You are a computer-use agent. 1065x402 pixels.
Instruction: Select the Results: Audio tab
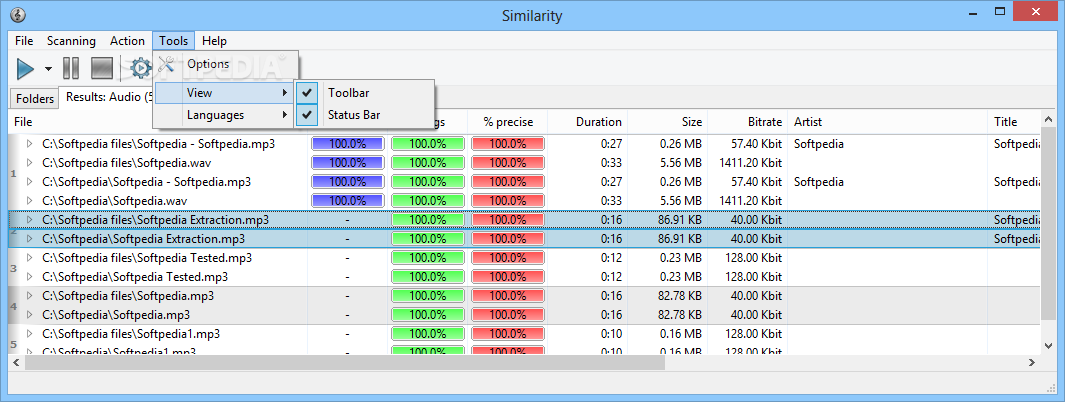pos(108,97)
